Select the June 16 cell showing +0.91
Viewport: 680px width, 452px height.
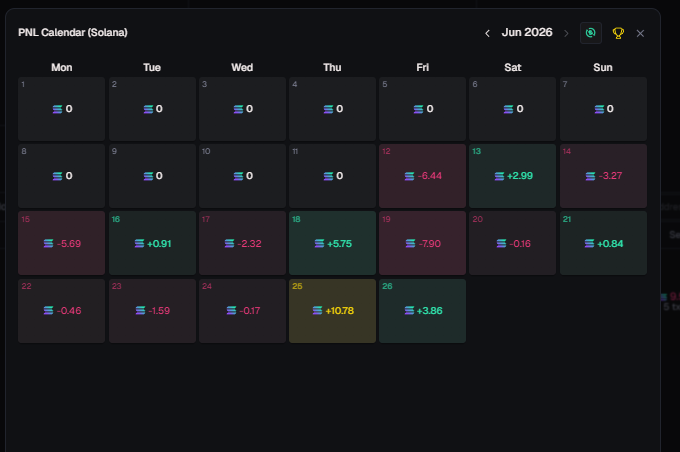[x=153, y=243]
